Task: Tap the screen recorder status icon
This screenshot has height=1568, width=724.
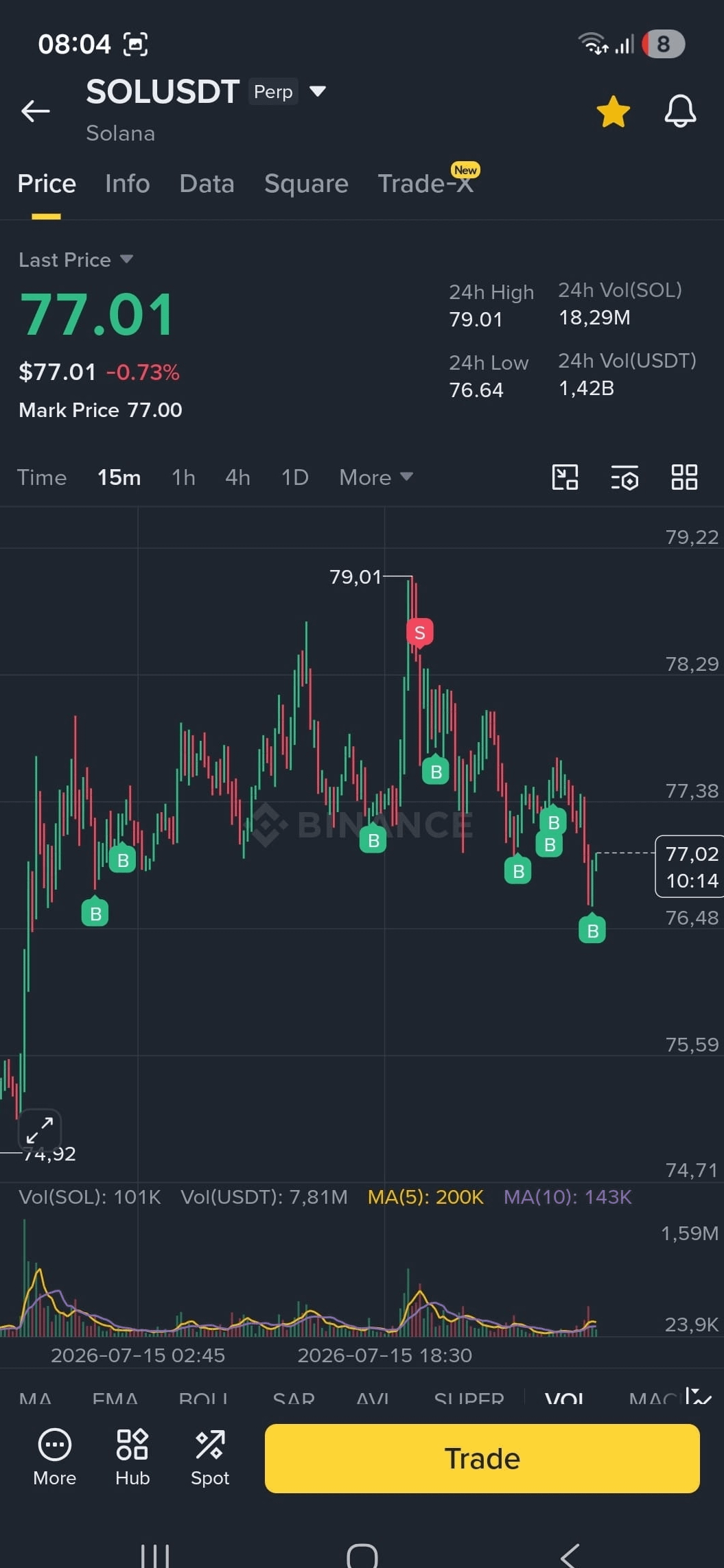Action: [135, 44]
